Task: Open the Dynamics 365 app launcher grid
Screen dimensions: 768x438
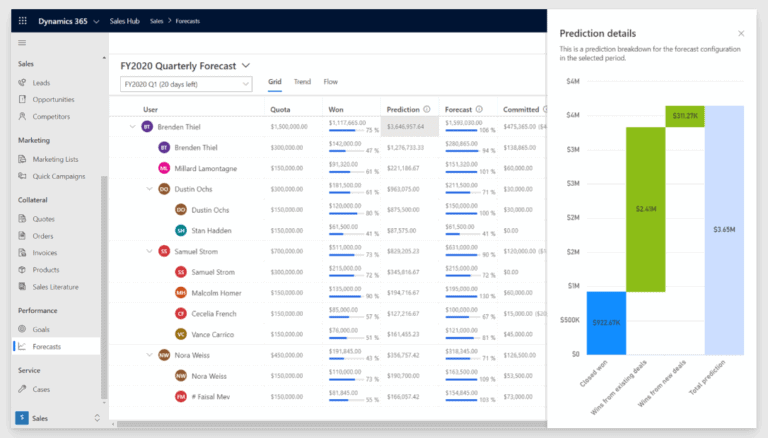Action: click(x=23, y=21)
